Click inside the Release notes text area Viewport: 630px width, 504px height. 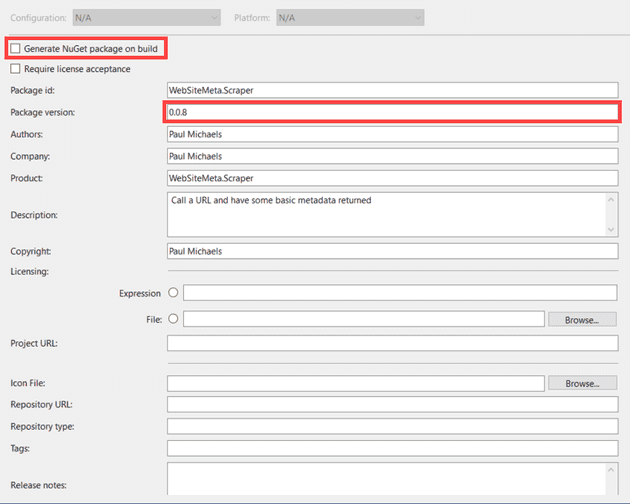(x=387, y=479)
